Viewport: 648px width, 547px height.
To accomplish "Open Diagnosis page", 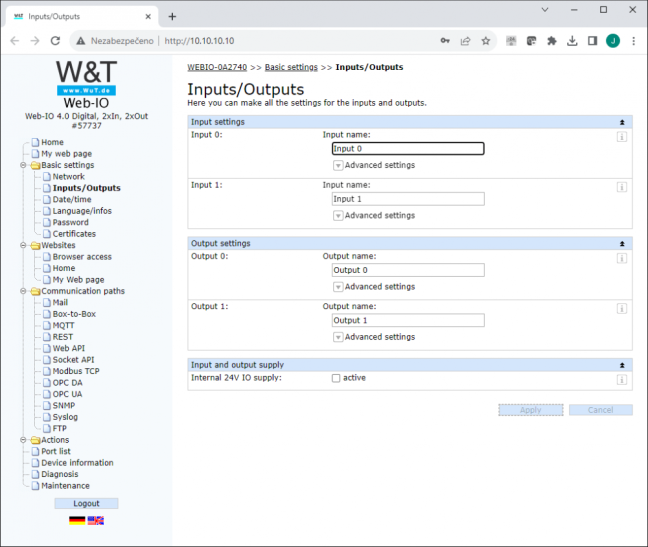I will click(x=60, y=474).
